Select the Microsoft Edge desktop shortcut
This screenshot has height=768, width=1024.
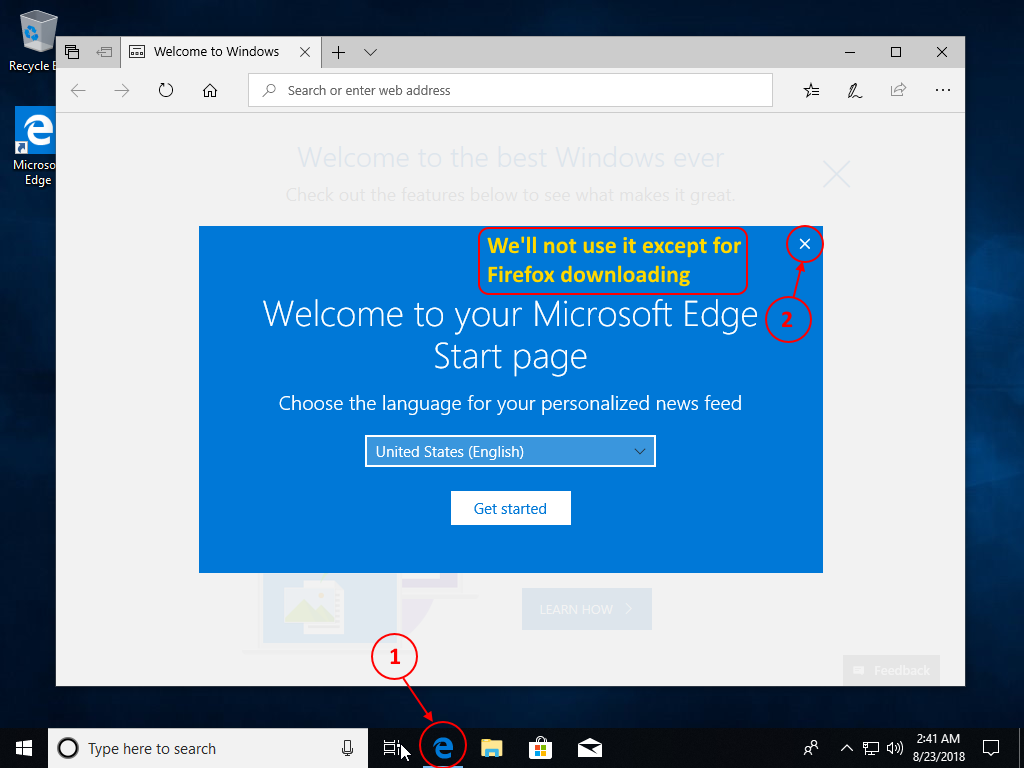34,147
